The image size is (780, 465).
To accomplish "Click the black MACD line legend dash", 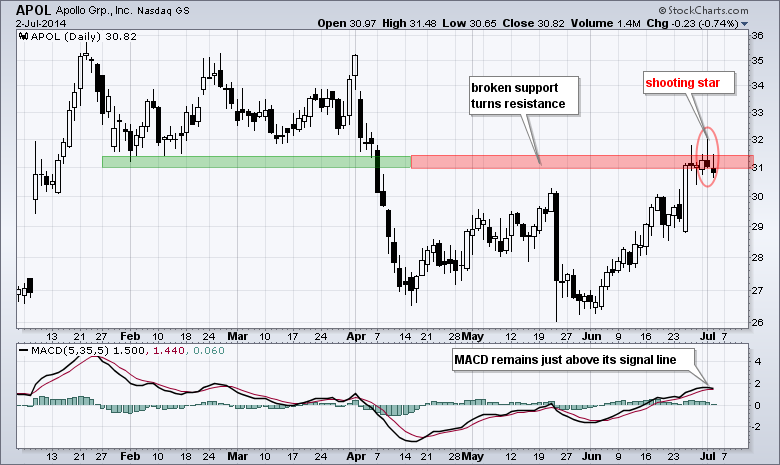I will pyautogui.click(x=23, y=351).
